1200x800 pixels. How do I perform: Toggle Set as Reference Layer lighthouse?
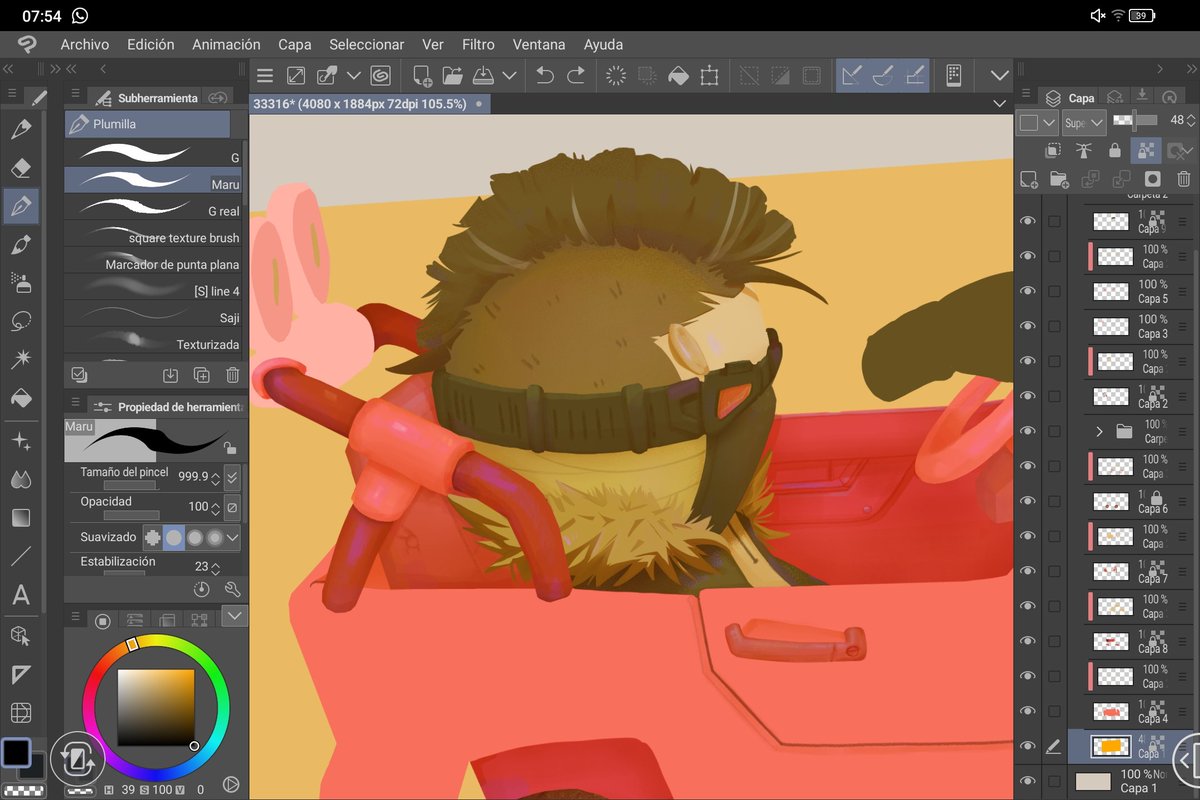point(1084,150)
